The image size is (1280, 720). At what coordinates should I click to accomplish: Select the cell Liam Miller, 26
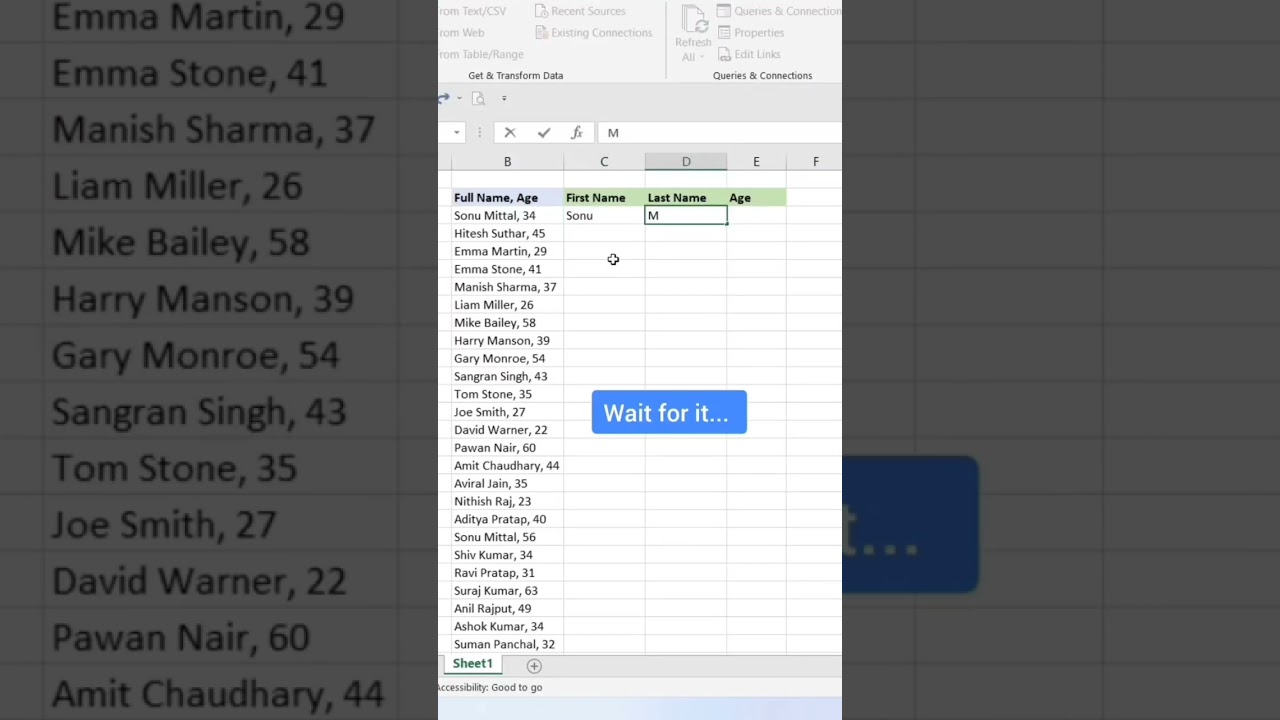[507, 305]
